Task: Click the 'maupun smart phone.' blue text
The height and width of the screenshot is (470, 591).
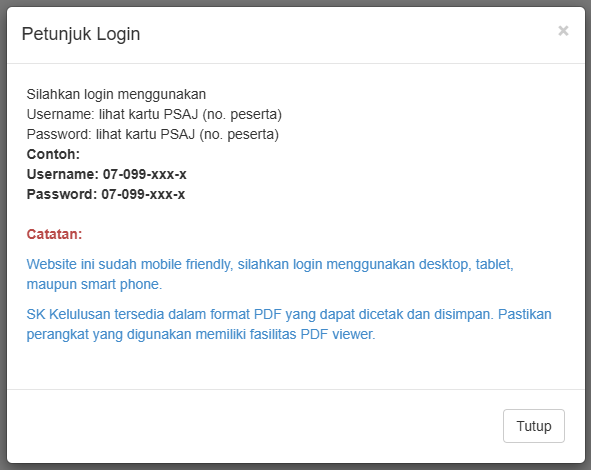Action: tap(94, 284)
